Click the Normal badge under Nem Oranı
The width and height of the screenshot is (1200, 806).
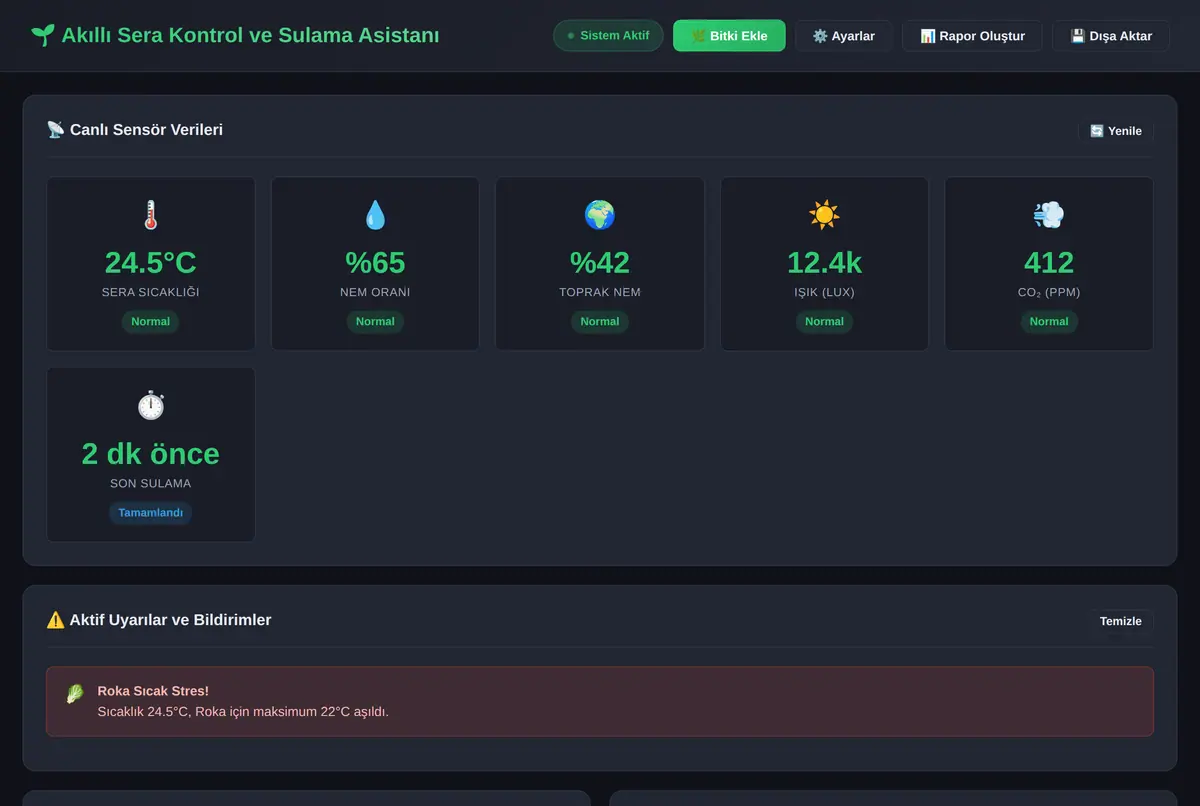point(375,322)
